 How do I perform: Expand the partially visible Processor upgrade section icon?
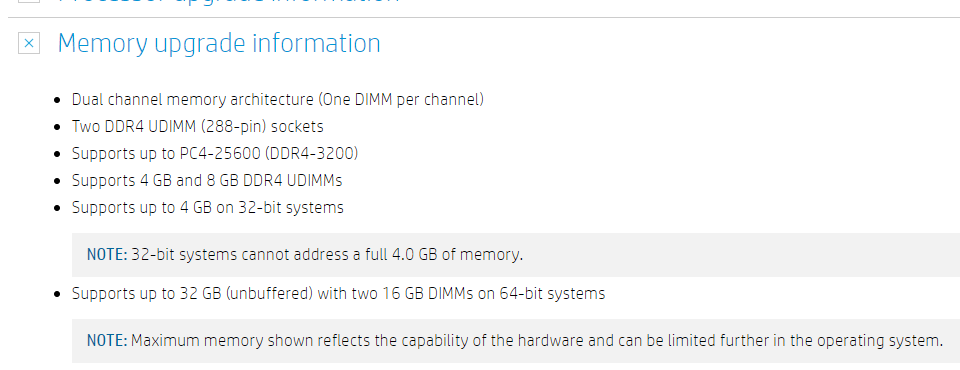(29, 1)
